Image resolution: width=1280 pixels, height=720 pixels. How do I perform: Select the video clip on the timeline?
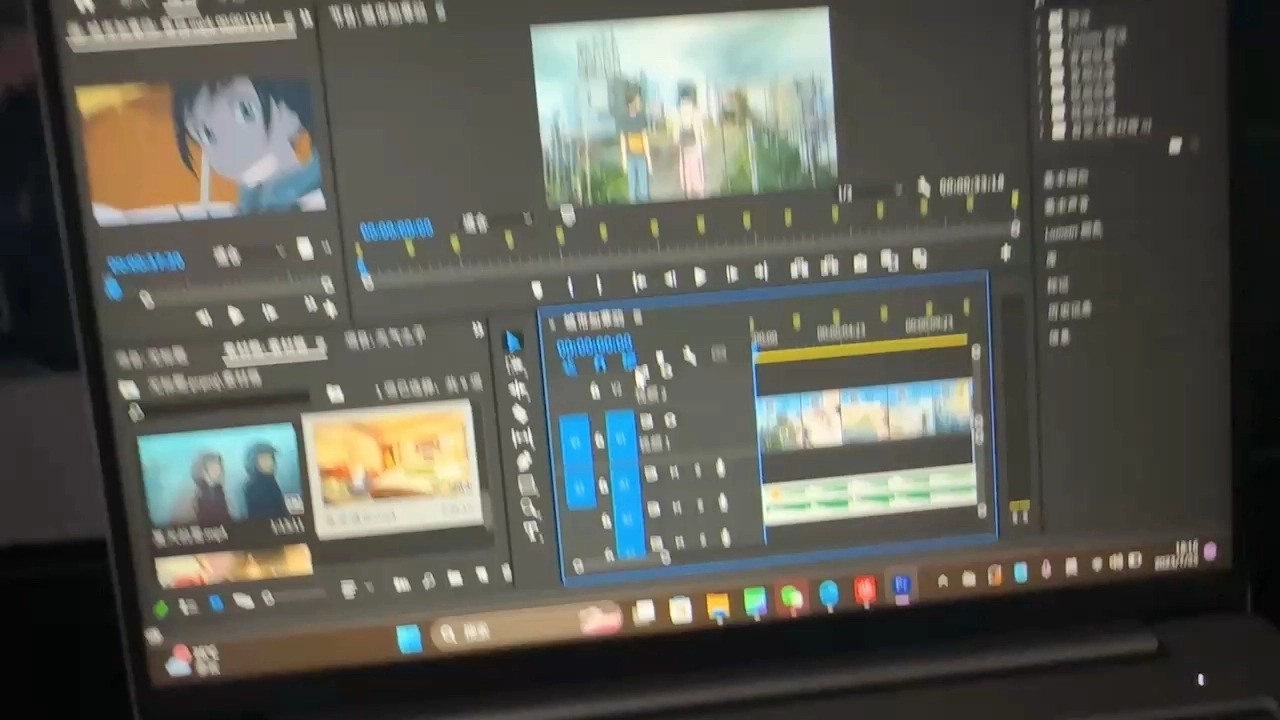coord(865,416)
